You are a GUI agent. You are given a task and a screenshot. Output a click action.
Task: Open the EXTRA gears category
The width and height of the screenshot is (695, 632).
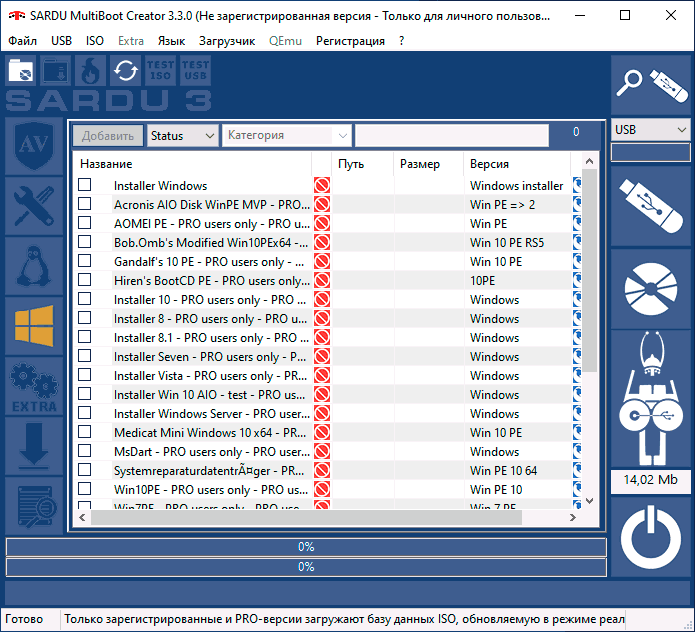[x=34, y=386]
